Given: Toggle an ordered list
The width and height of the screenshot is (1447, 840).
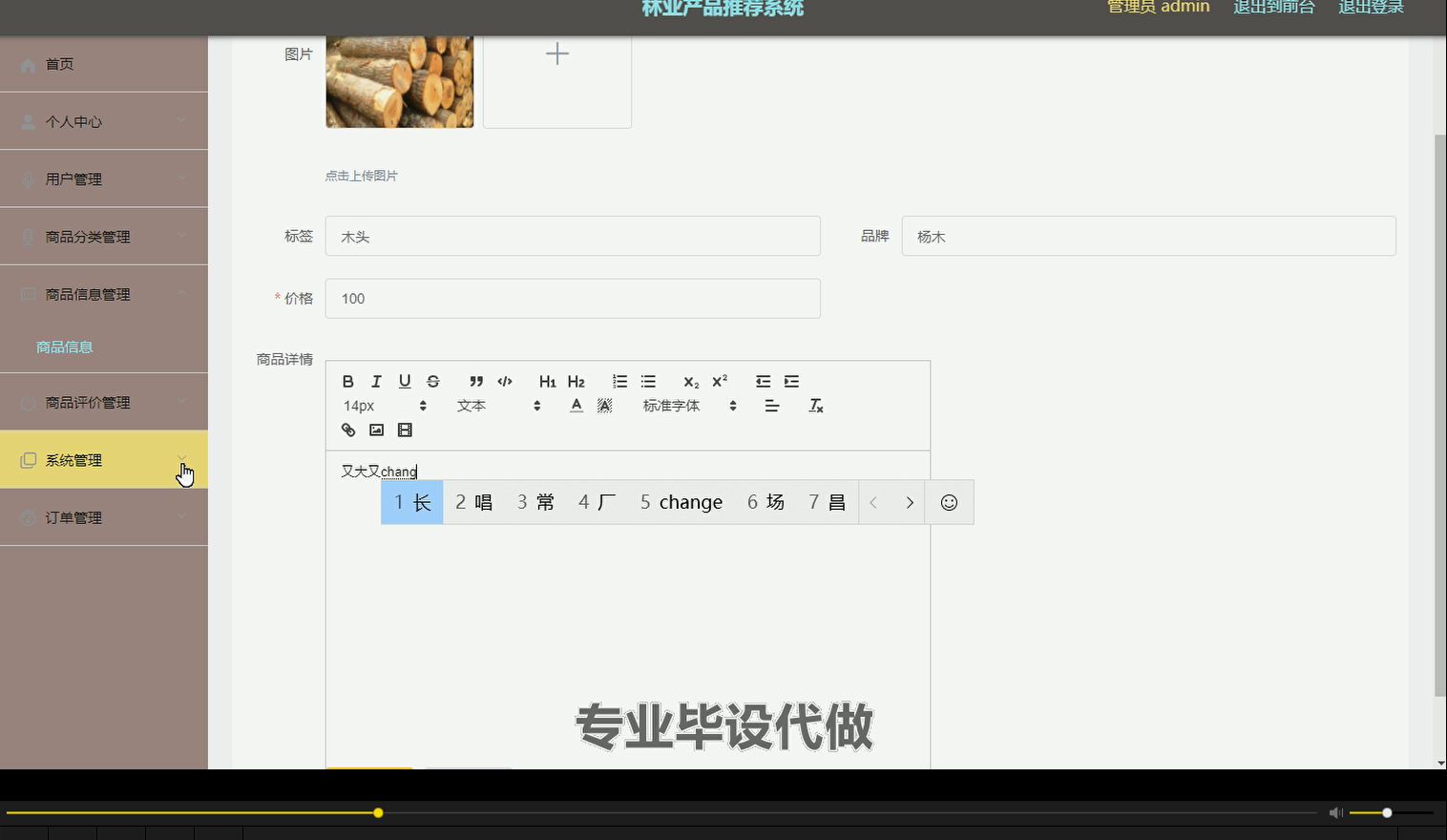Looking at the screenshot, I should [x=619, y=381].
